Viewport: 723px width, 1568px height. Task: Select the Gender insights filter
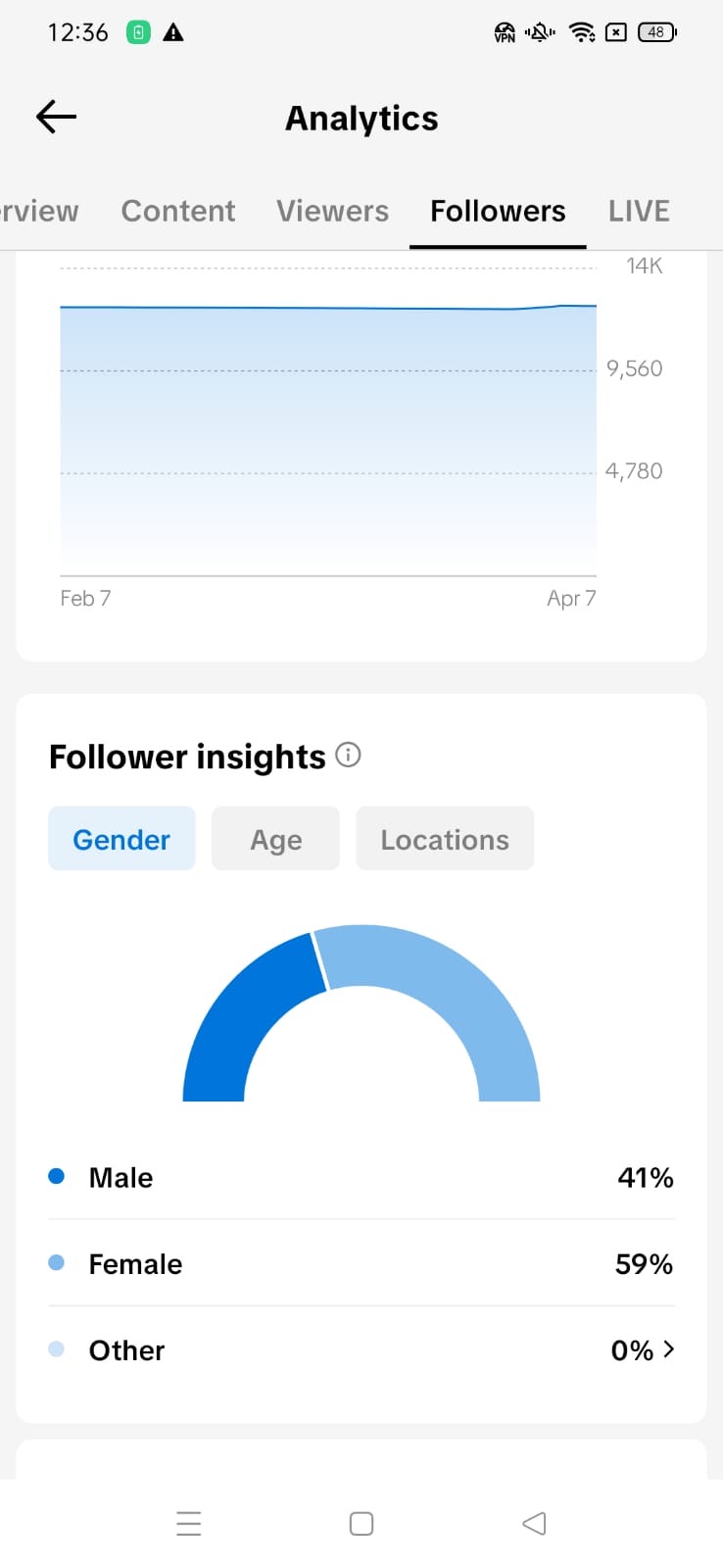click(121, 839)
